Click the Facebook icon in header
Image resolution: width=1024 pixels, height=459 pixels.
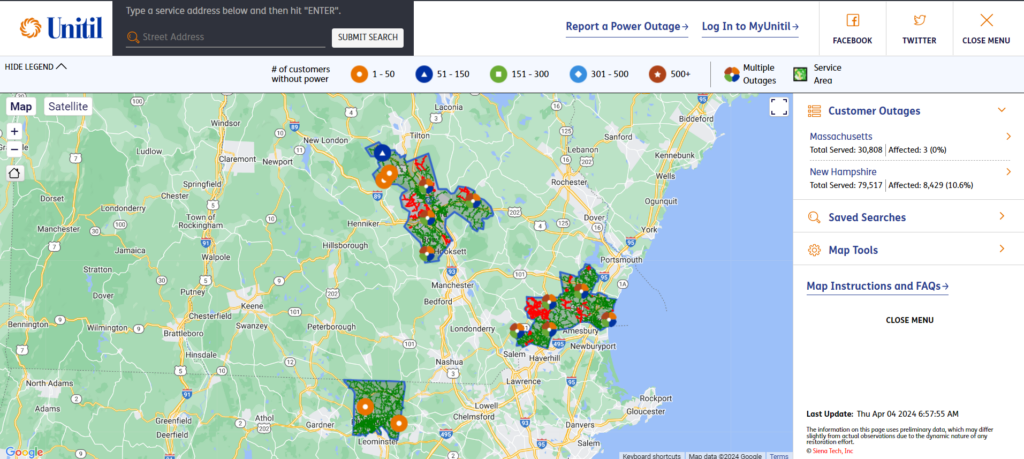[x=852, y=20]
